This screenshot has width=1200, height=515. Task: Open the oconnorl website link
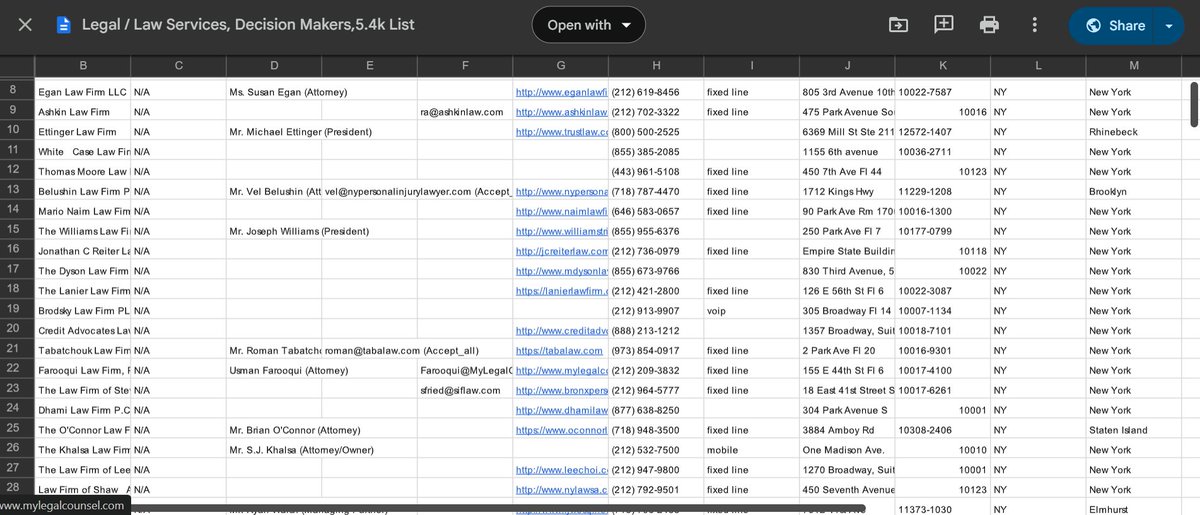(x=561, y=430)
